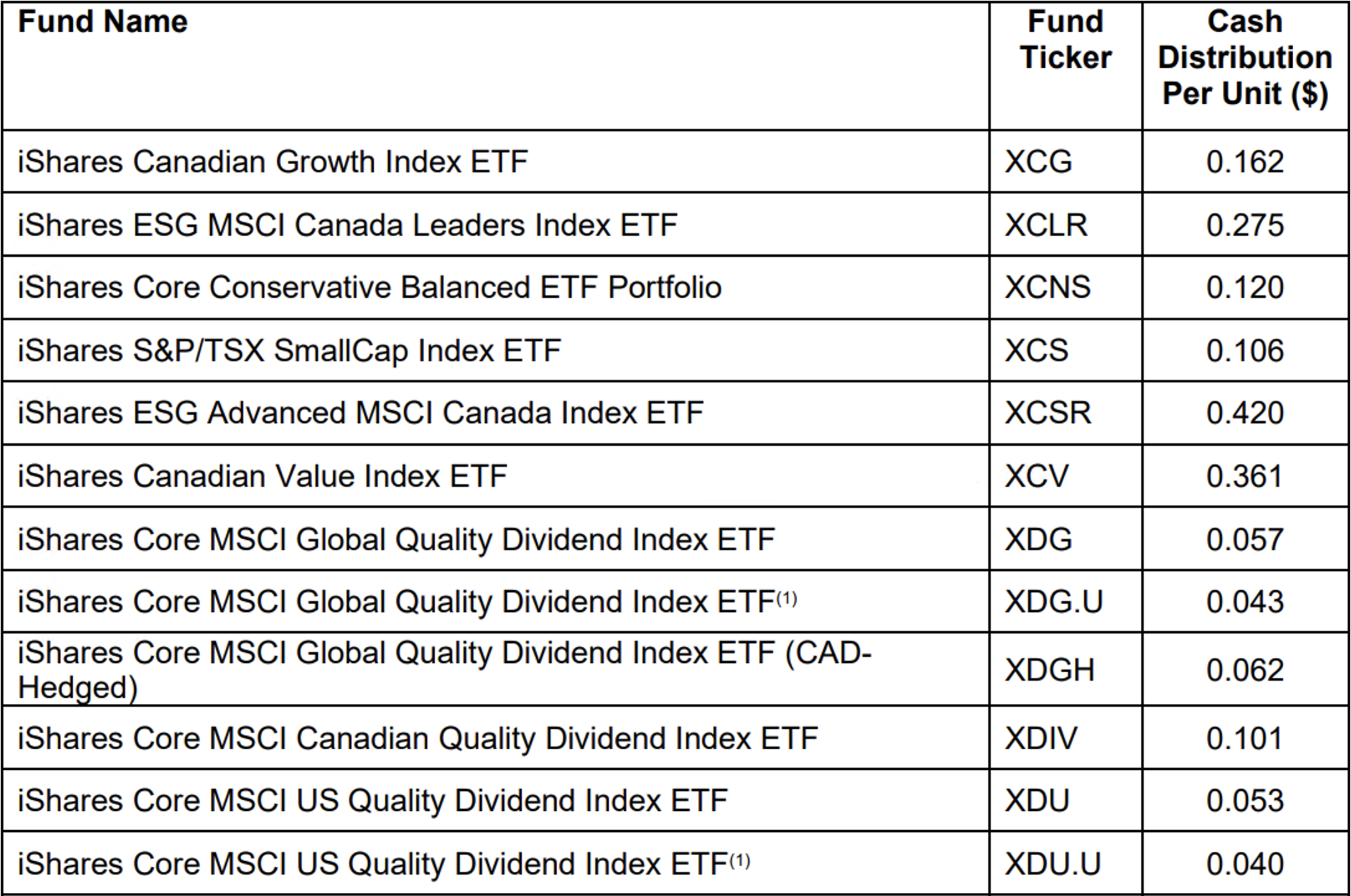Select the CAD-Hedged Global Quality Dividend fund name
The height and width of the screenshot is (896, 1351).
coord(444,670)
